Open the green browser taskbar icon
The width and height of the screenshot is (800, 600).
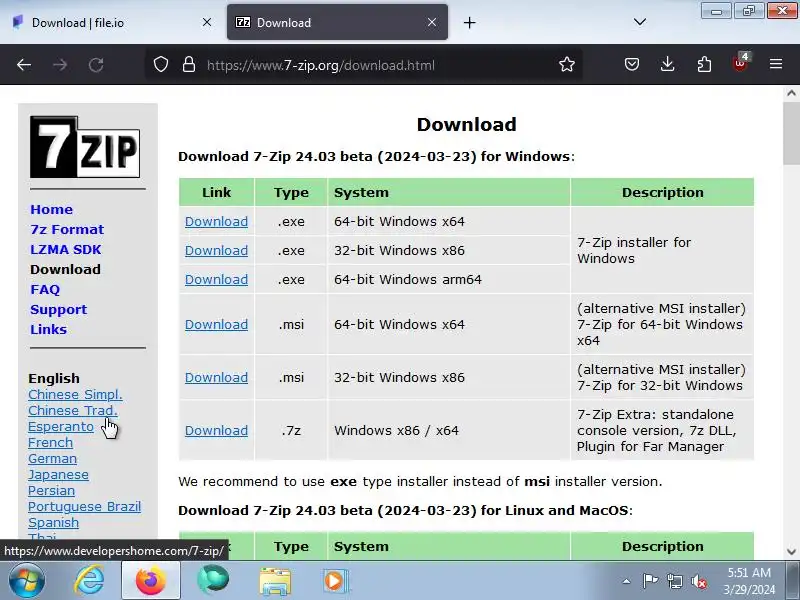pyautogui.click(x=213, y=581)
